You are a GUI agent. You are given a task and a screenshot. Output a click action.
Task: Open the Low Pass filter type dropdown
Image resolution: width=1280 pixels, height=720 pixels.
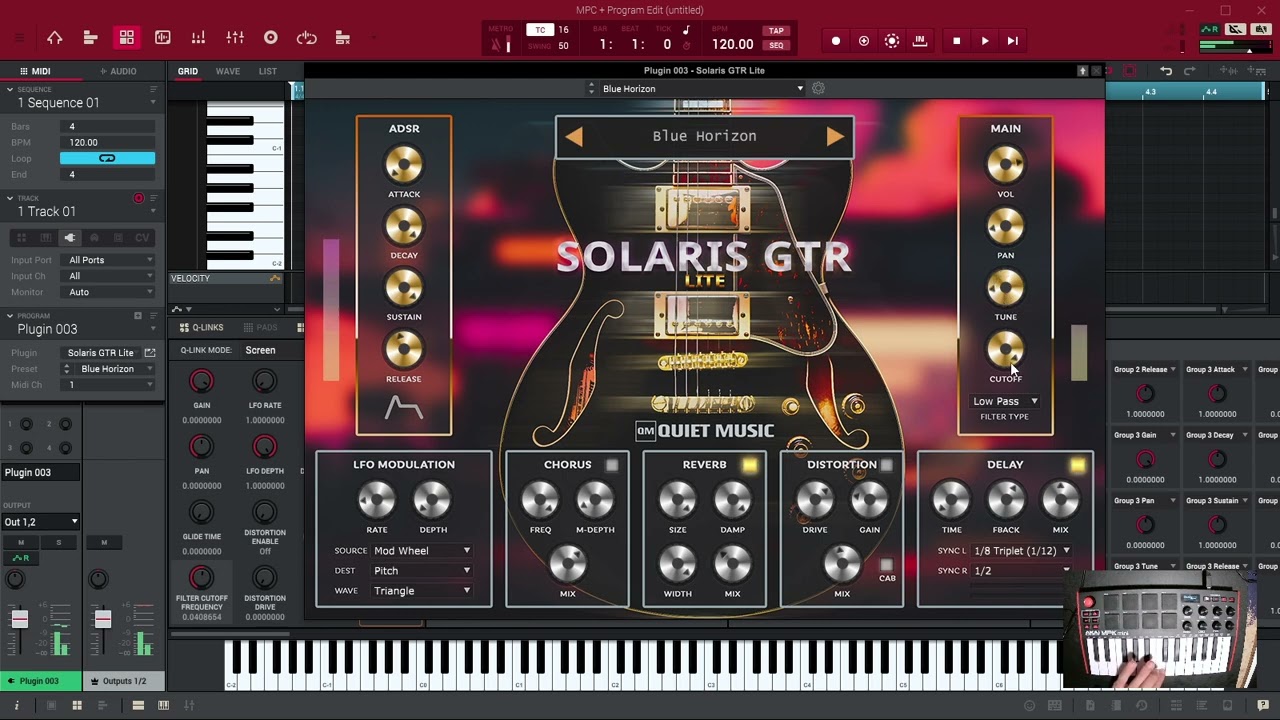click(x=1005, y=401)
